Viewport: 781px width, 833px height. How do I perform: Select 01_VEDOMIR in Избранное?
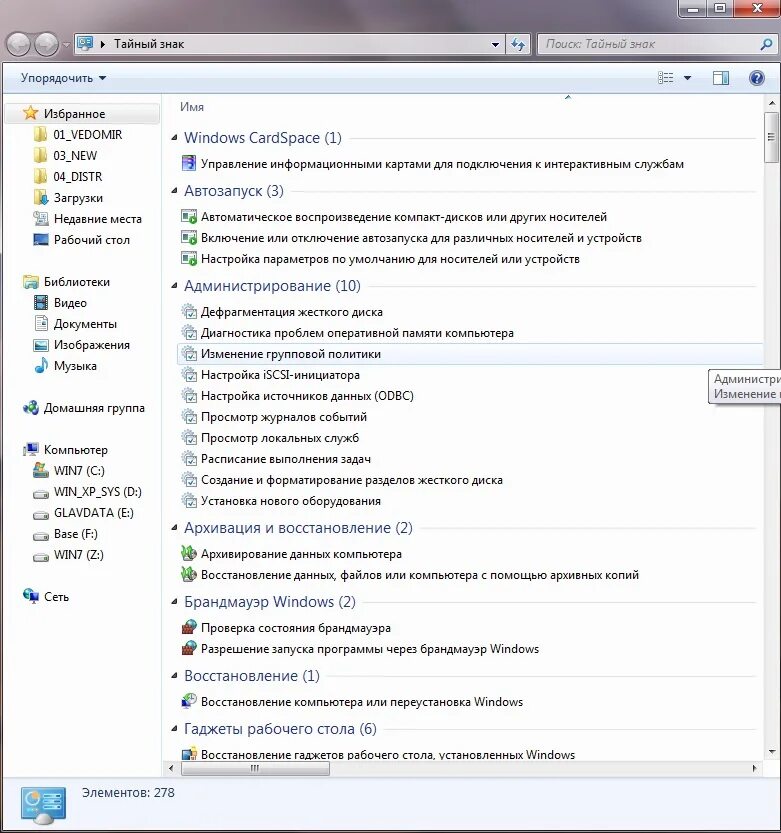coord(88,134)
